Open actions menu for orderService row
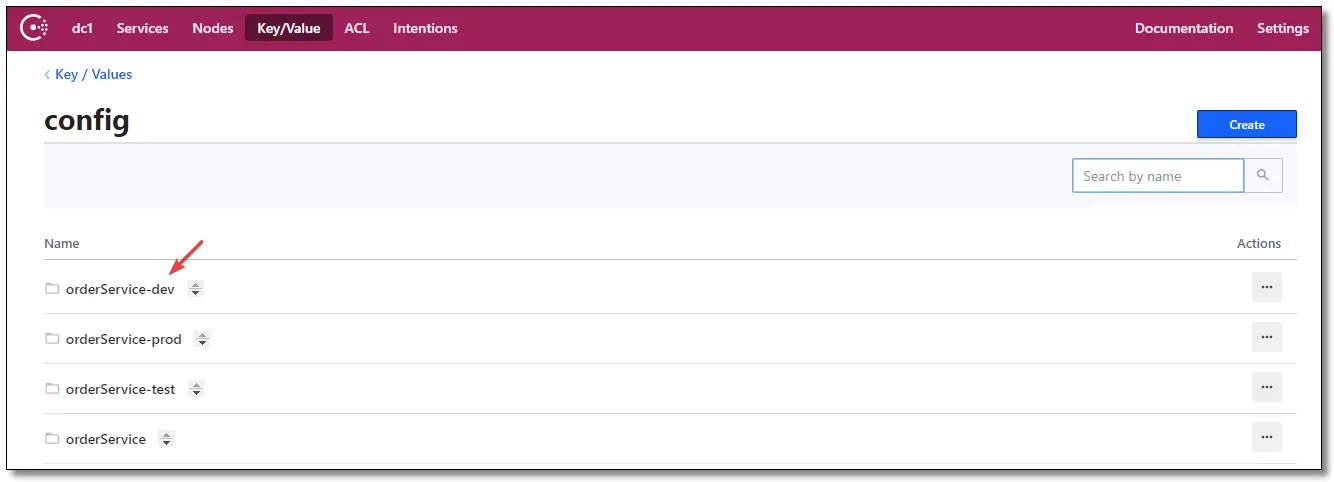Viewport: 1334px width, 482px height. pos(1266,437)
